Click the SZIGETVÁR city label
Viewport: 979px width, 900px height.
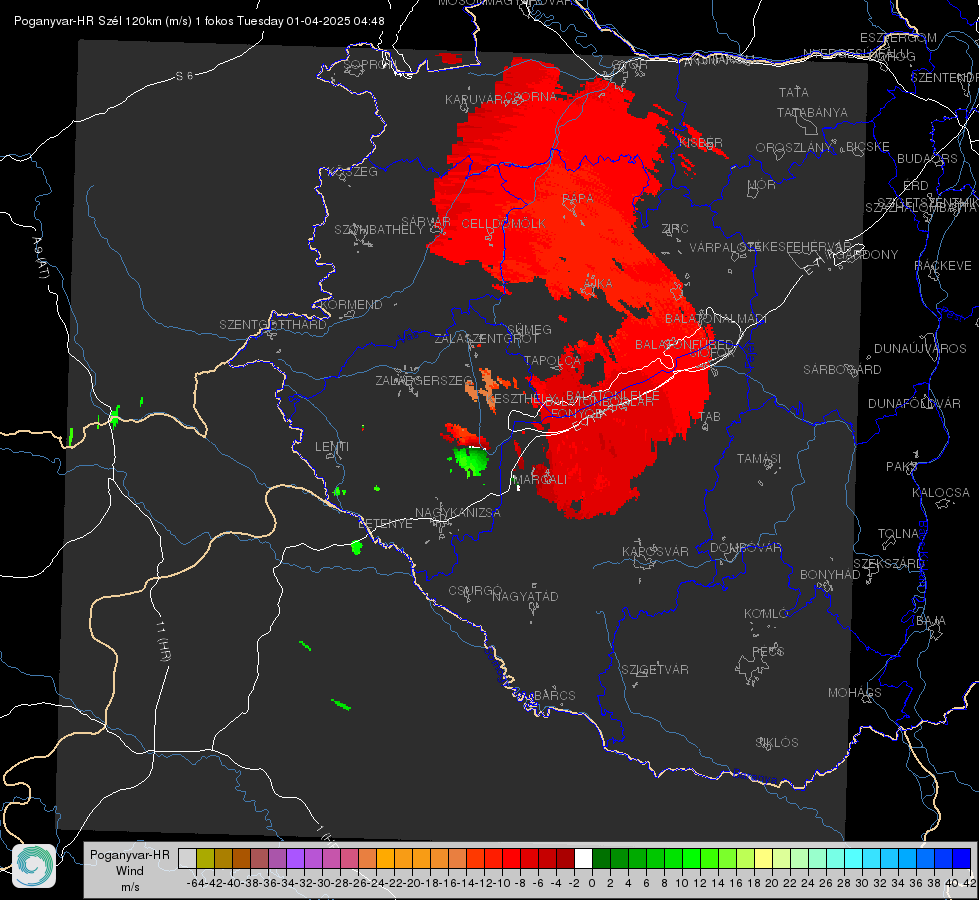(655, 670)
